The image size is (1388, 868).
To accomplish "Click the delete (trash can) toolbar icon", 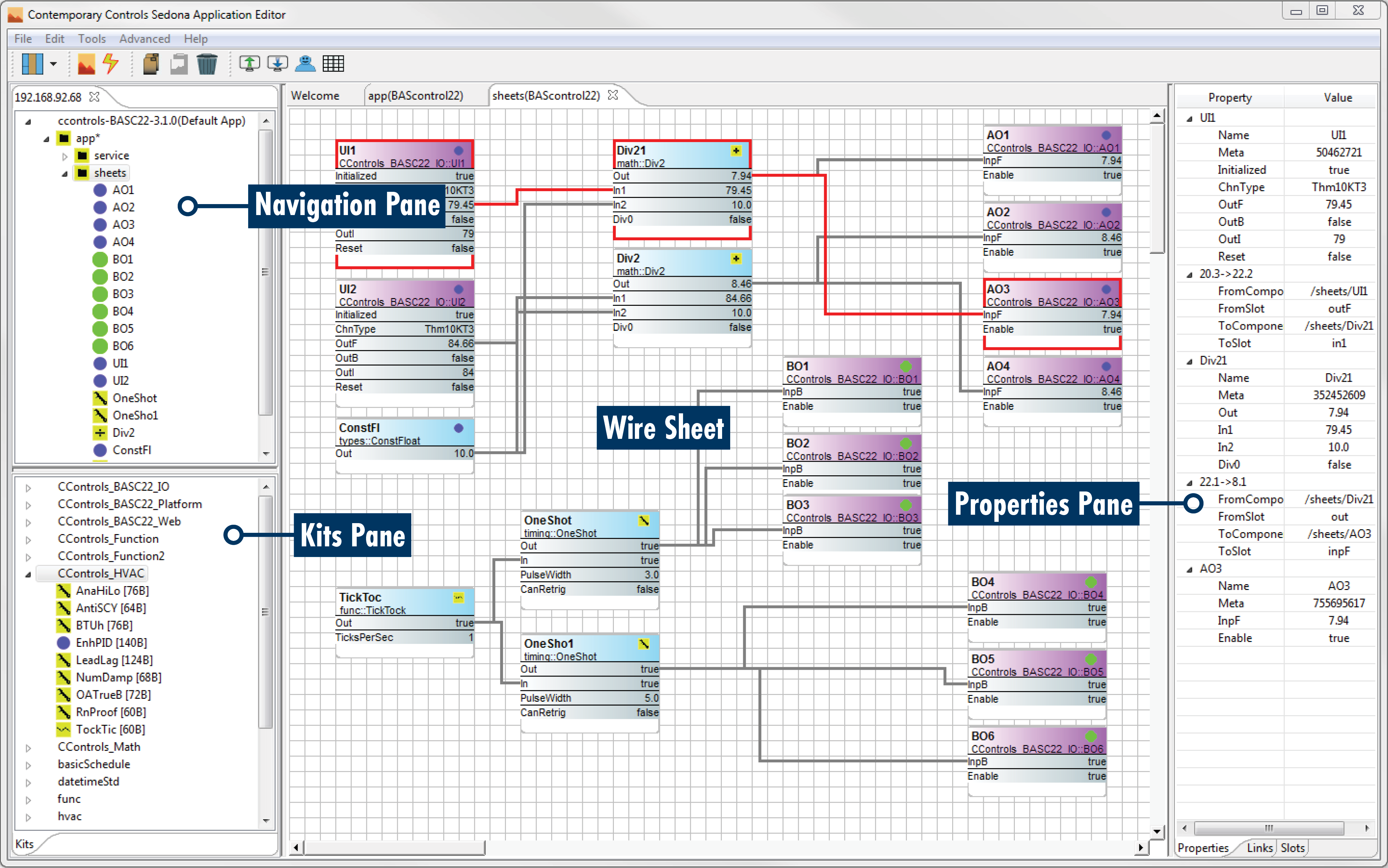I will [x=207, y=63].
